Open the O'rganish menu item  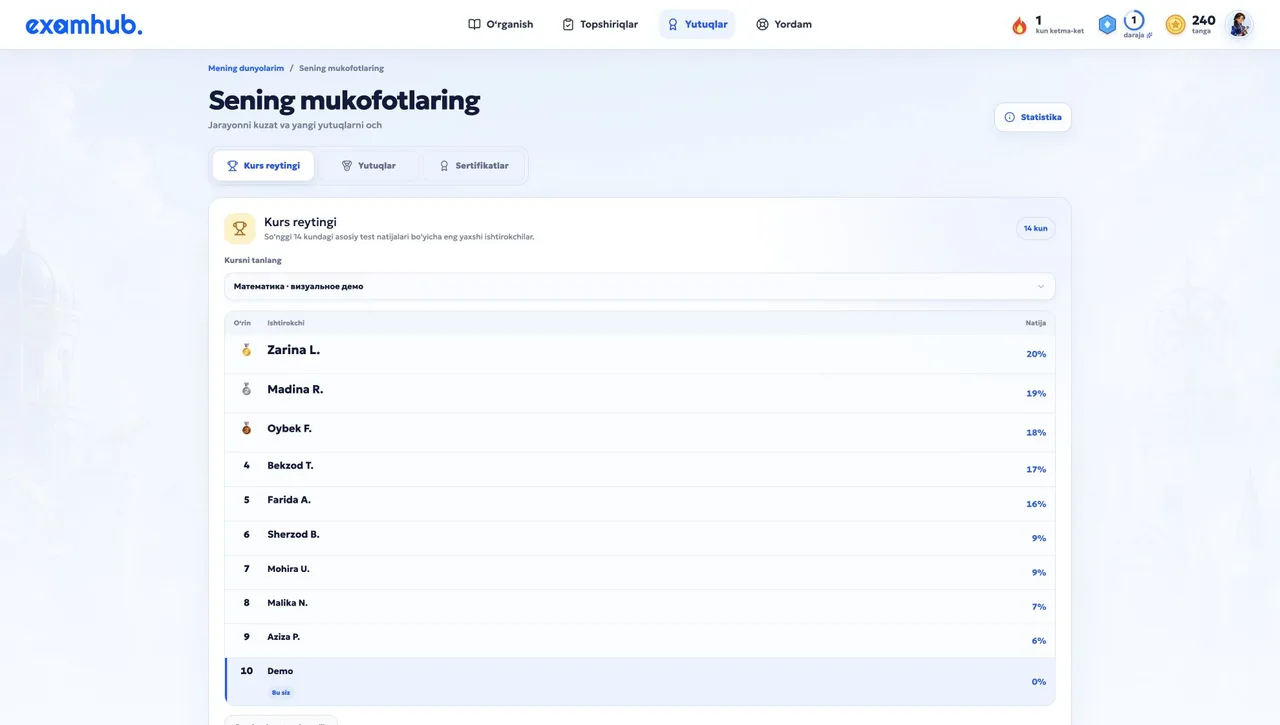pyautogui.click(x=501, y=24)
